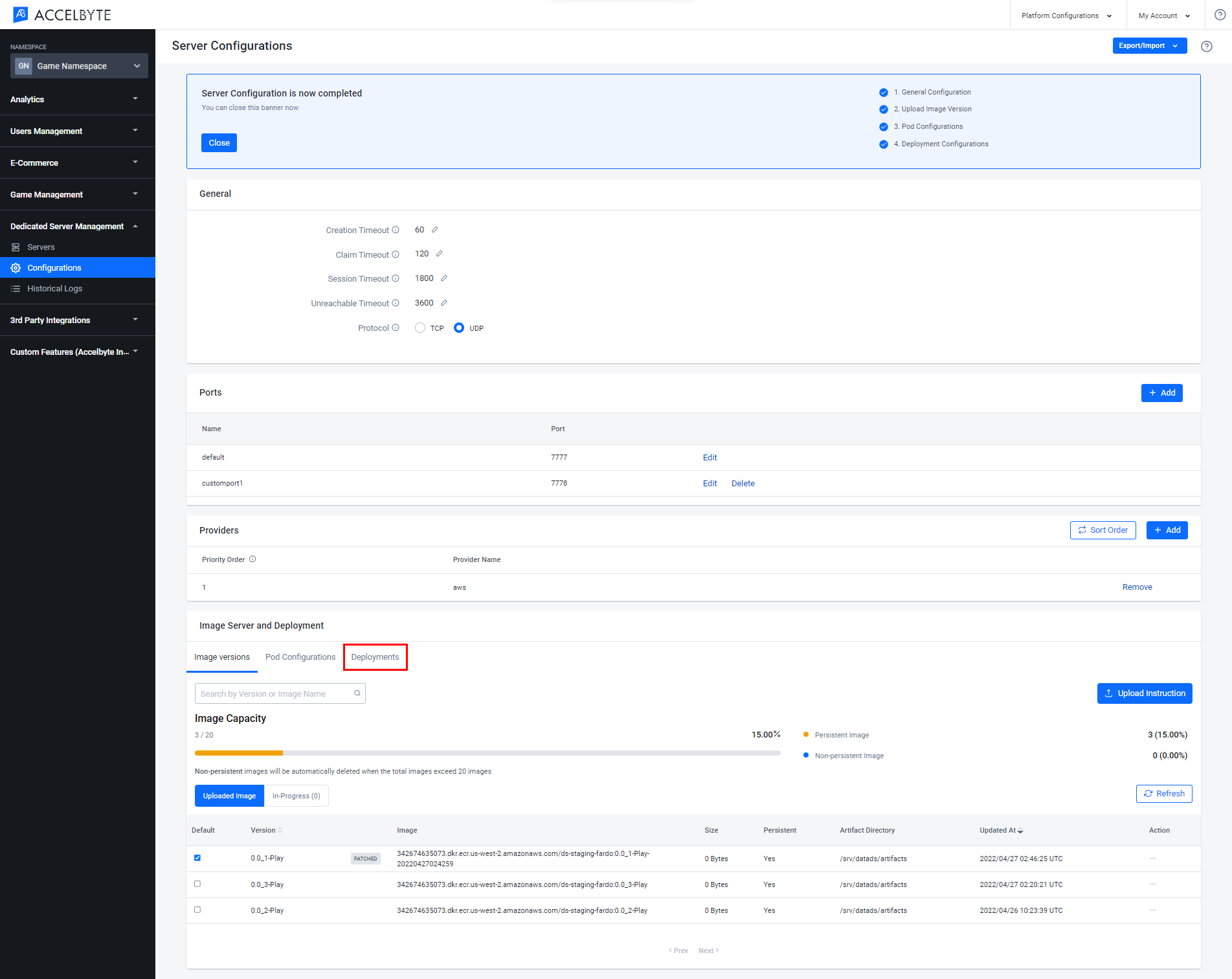Open Historical Logs page
Viewport: 1232px width, 979px height.
click(x=78, y=289)
